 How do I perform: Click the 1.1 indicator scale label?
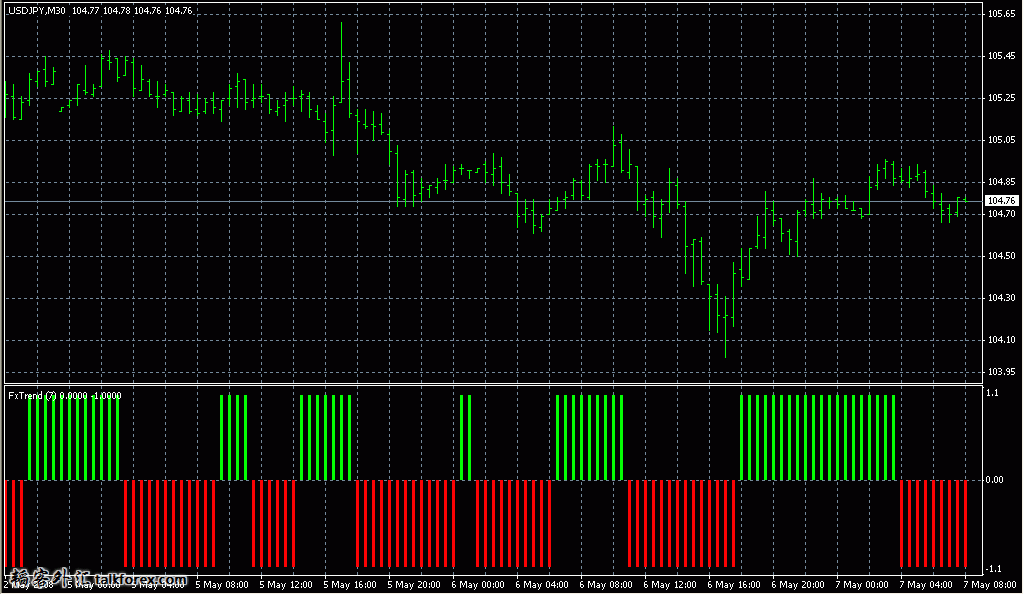coord(992,393)
